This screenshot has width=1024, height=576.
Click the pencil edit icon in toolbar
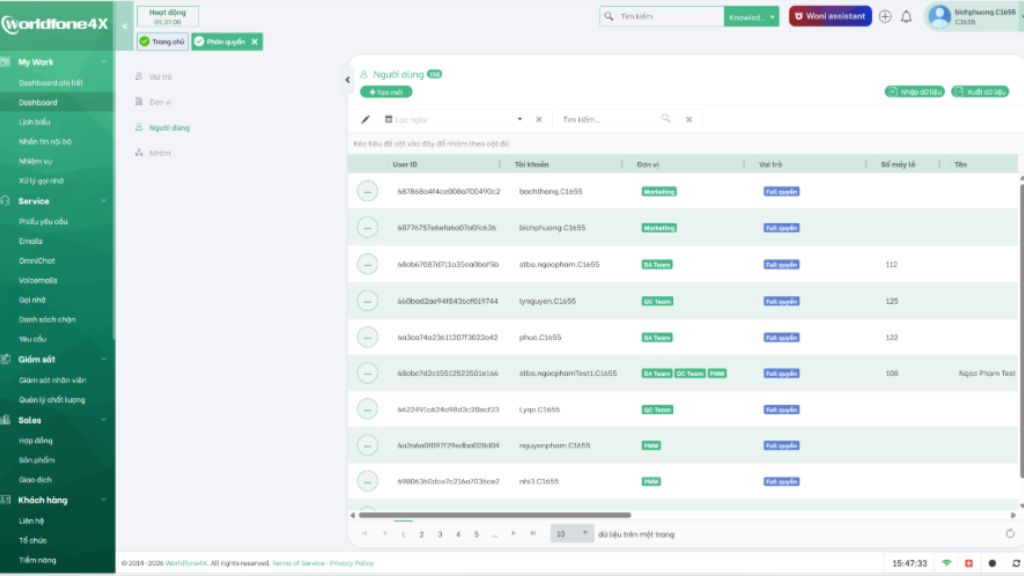366,120
